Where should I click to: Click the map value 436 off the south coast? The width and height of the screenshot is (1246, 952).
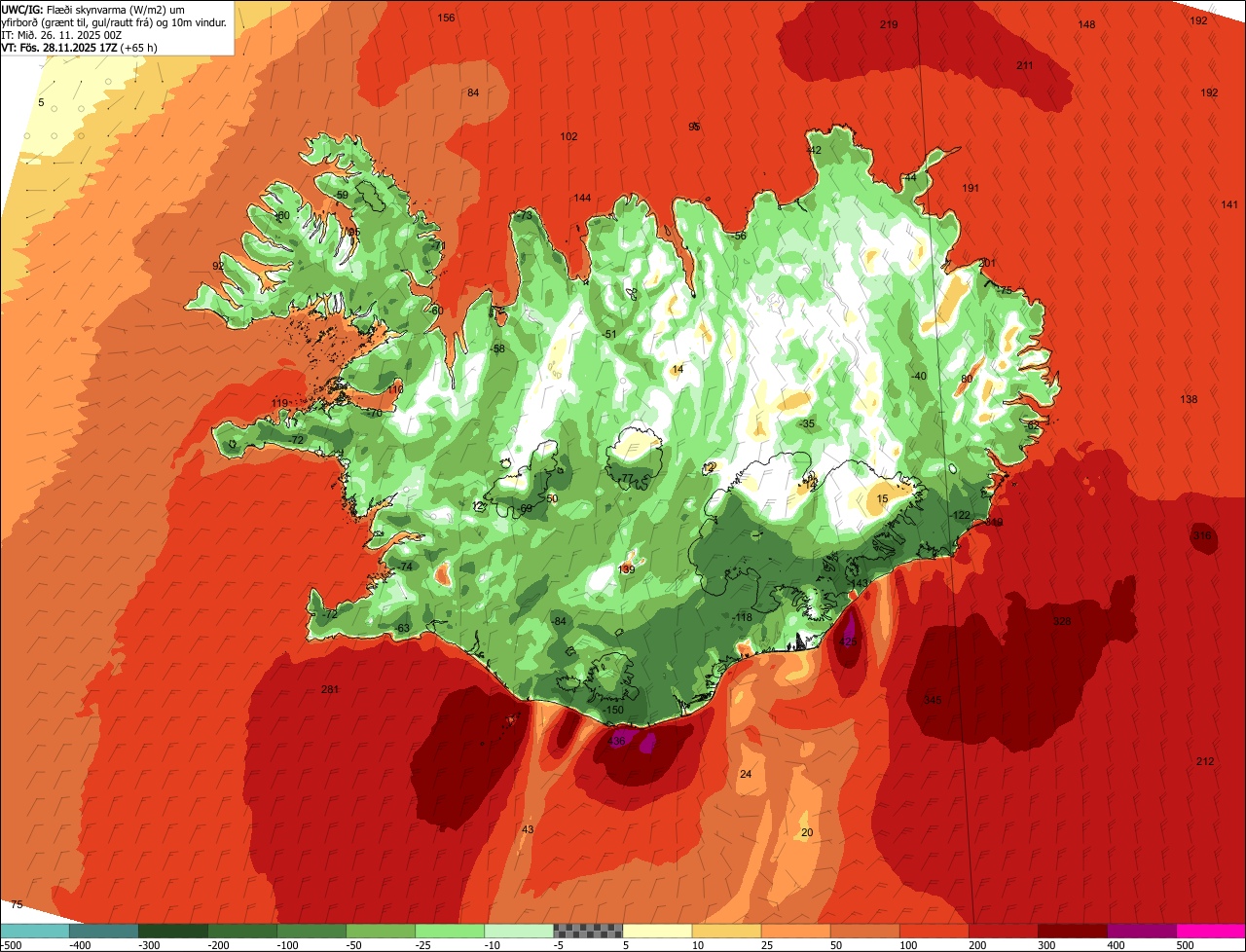pos(616,742)
